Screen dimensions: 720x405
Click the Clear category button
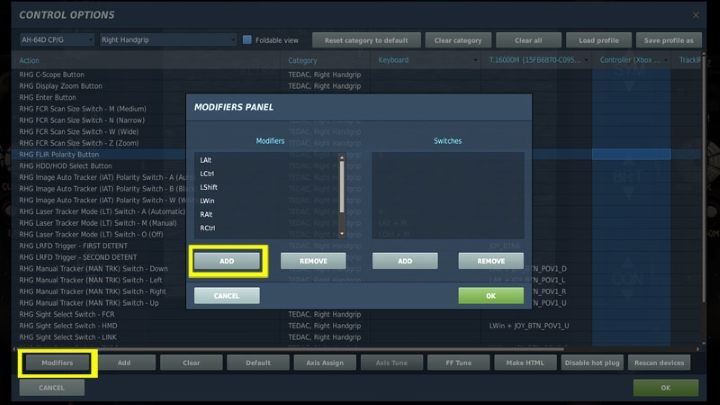pos(458,40)
